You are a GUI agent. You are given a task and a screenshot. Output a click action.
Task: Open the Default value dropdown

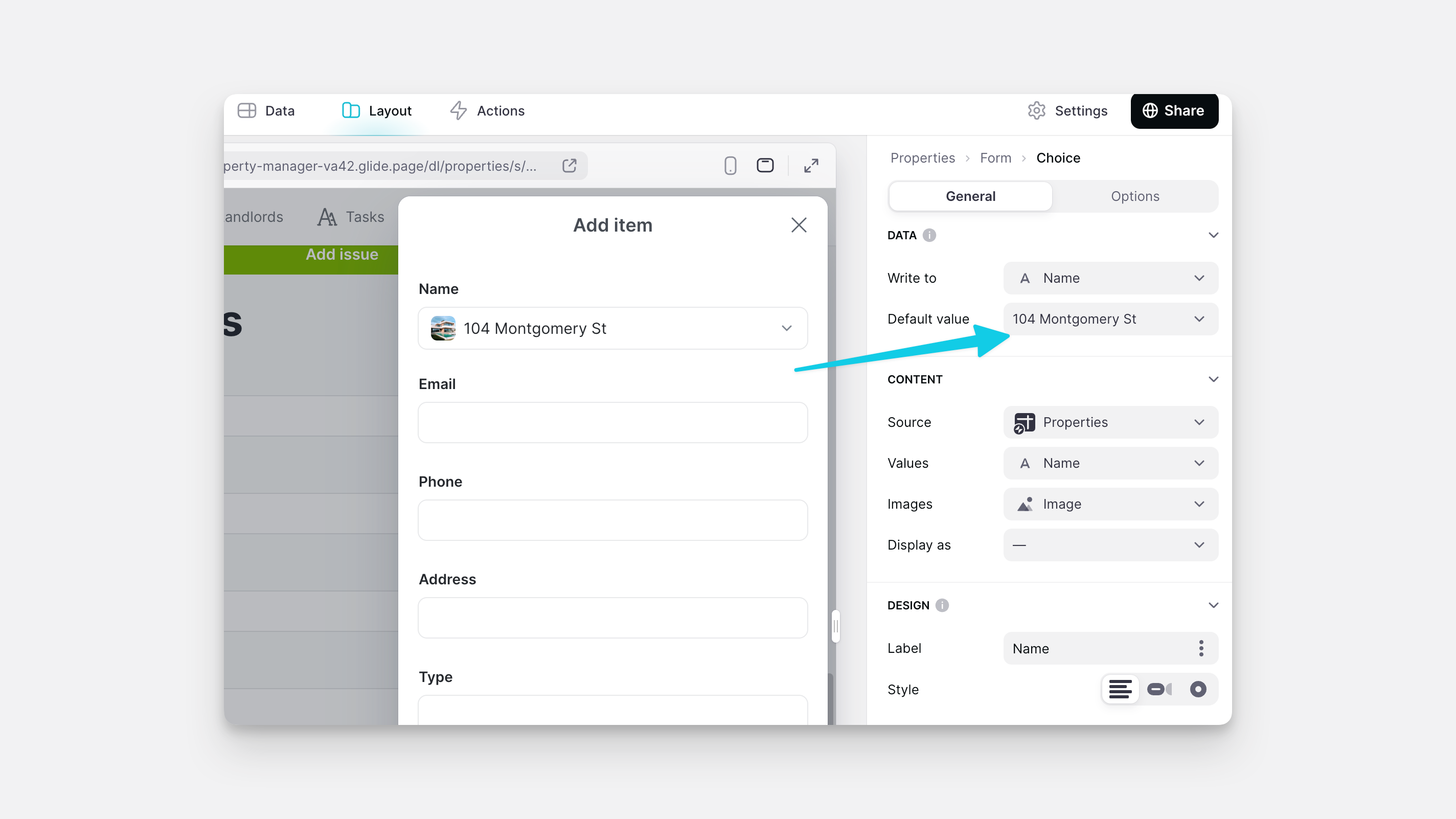pos(1110,319)
